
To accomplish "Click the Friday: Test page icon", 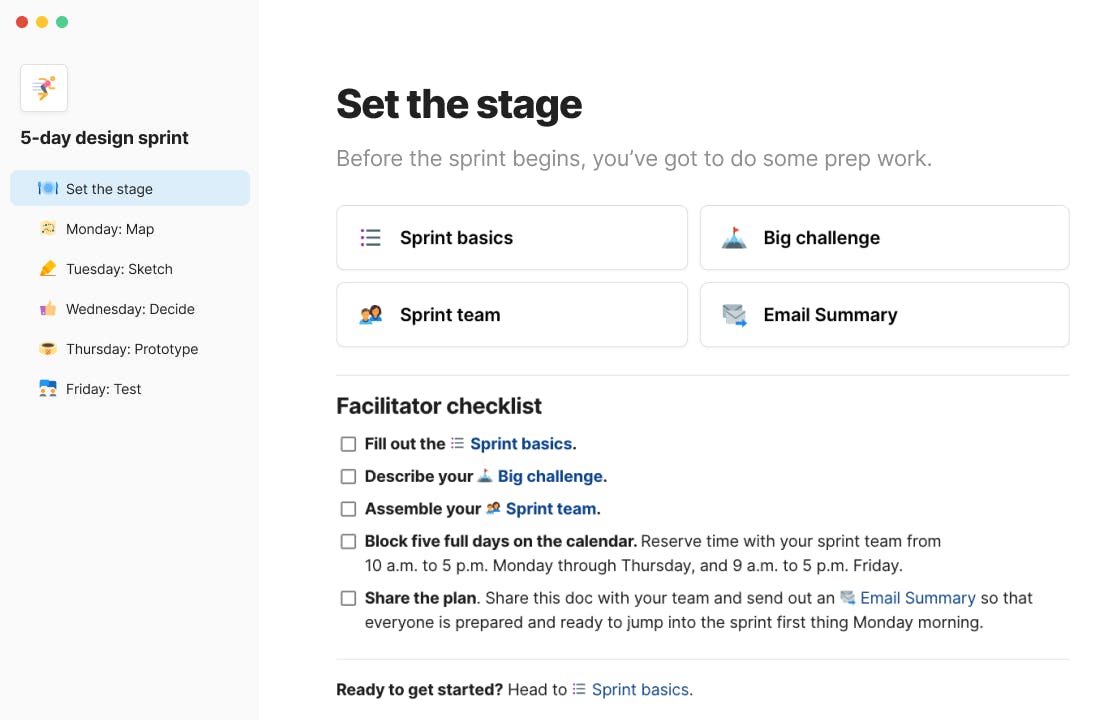I will tap(47, 389).
